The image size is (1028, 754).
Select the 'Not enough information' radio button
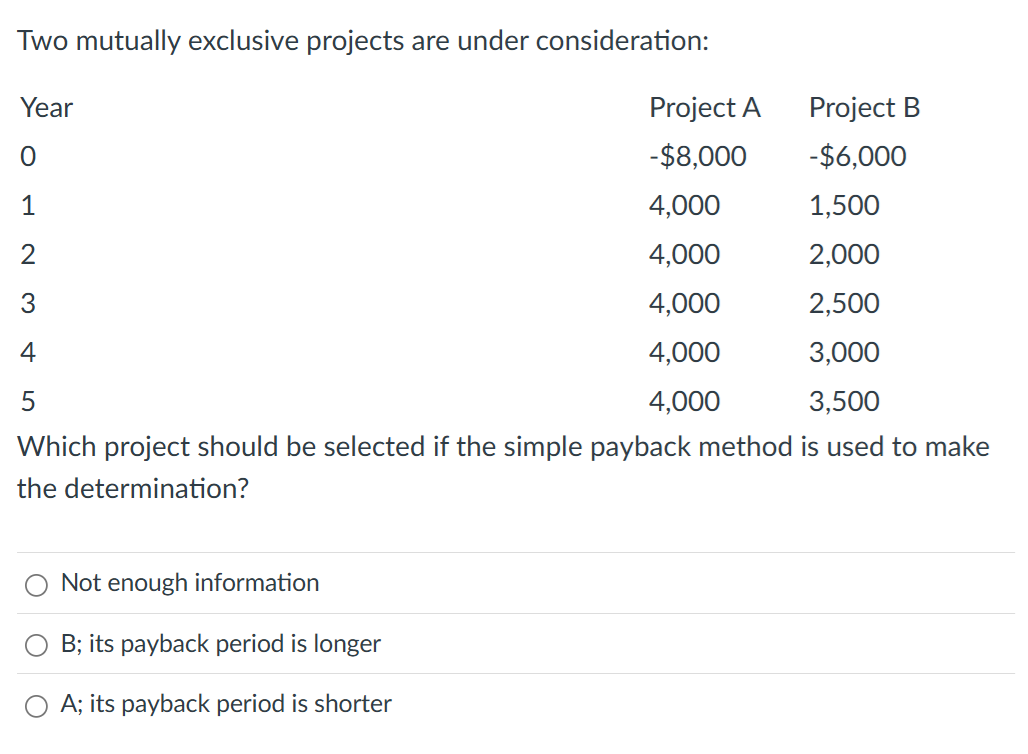pos(37,584)
